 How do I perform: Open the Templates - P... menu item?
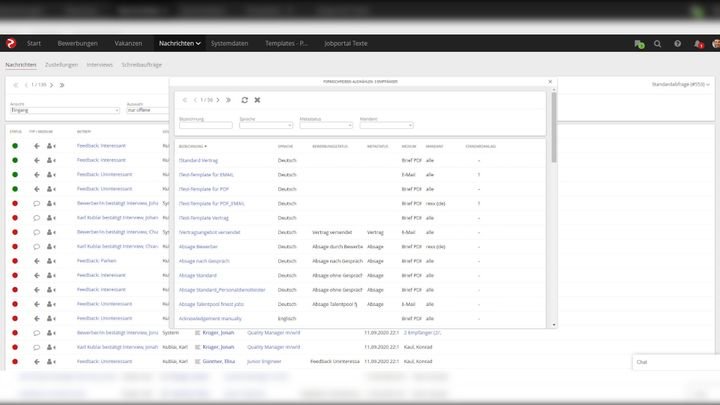(x=286, y=43)
